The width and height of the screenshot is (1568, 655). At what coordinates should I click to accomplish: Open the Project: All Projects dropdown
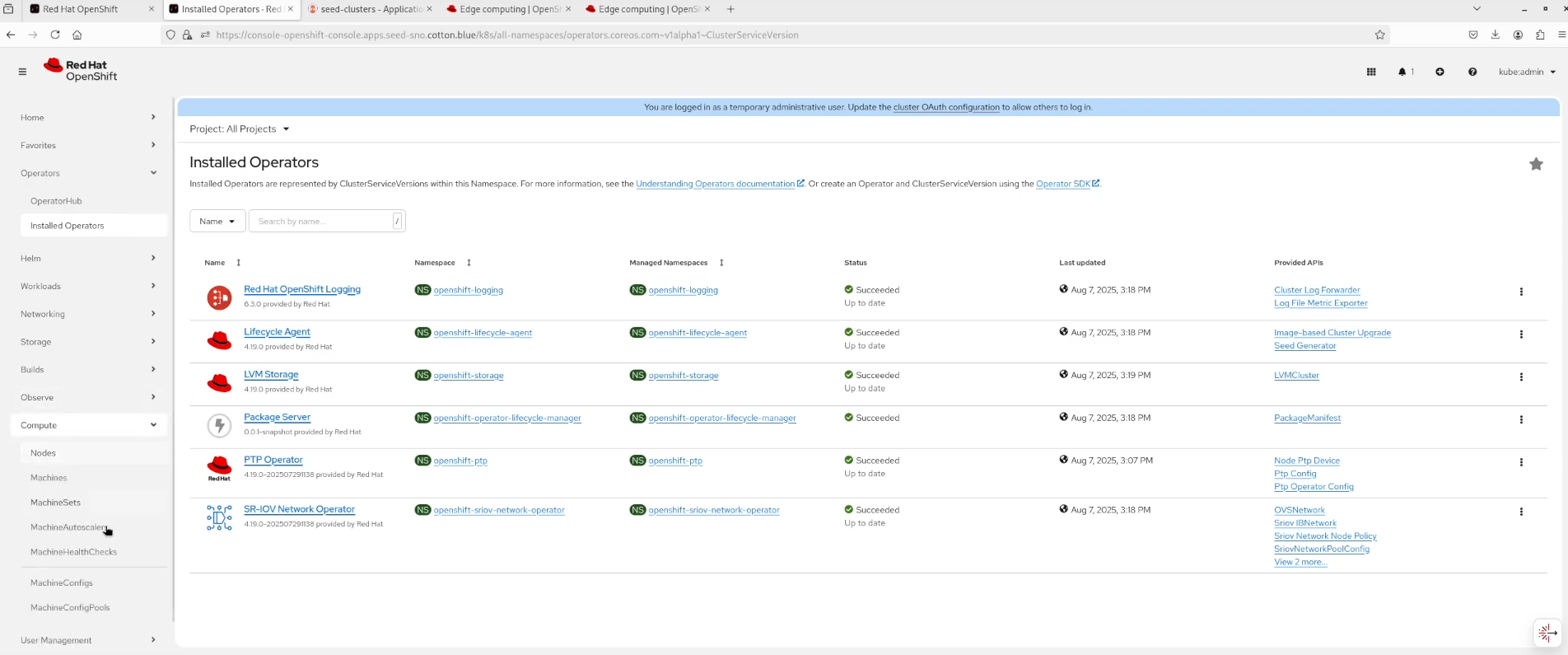pos(240,129)
